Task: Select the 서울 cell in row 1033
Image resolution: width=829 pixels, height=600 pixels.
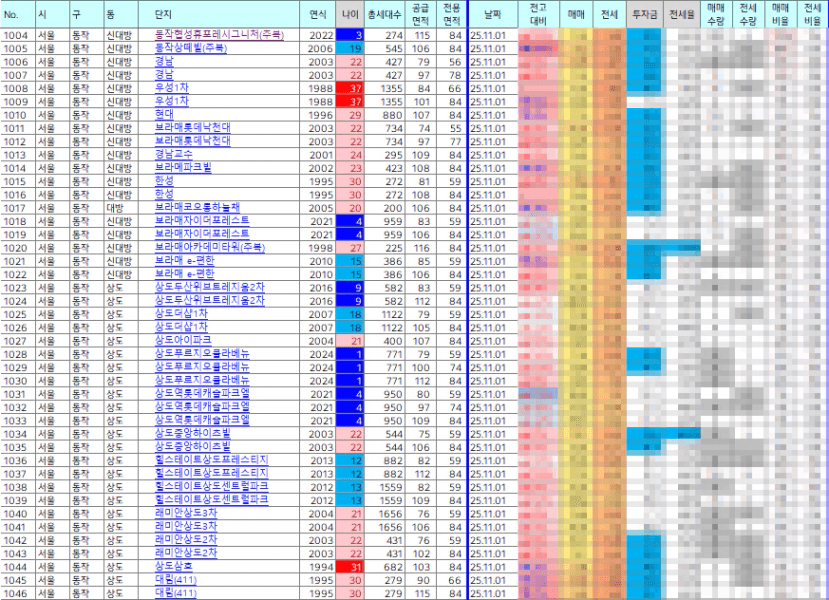Action: (52, 420)
